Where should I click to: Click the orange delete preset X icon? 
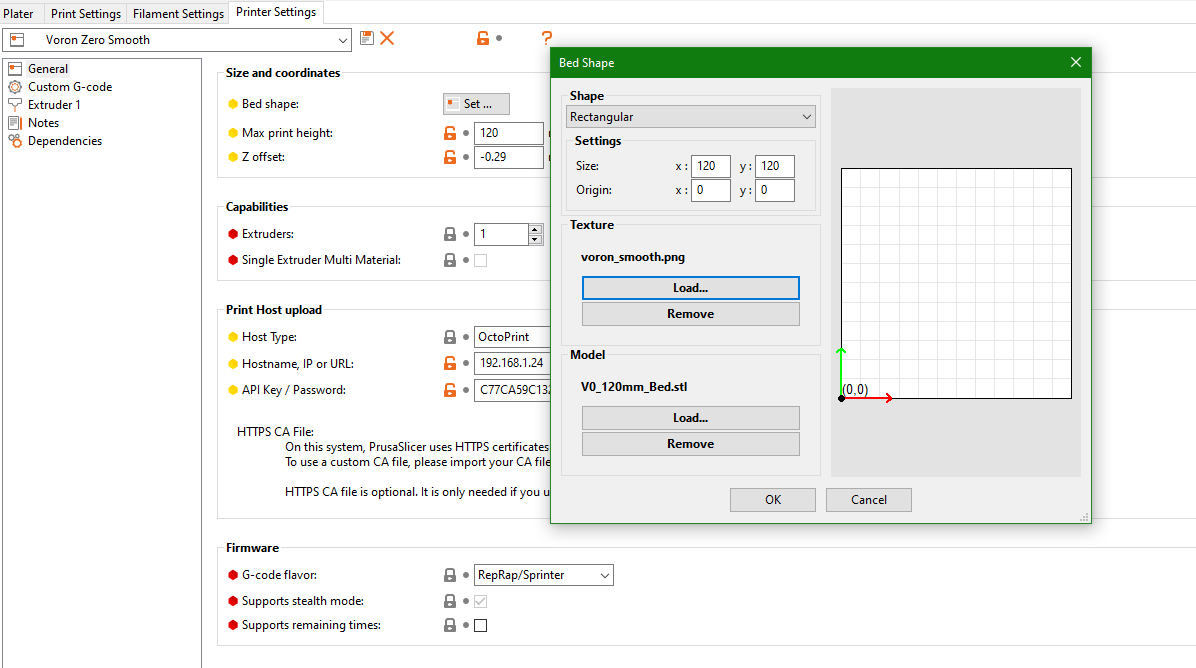tap(387, 38)
